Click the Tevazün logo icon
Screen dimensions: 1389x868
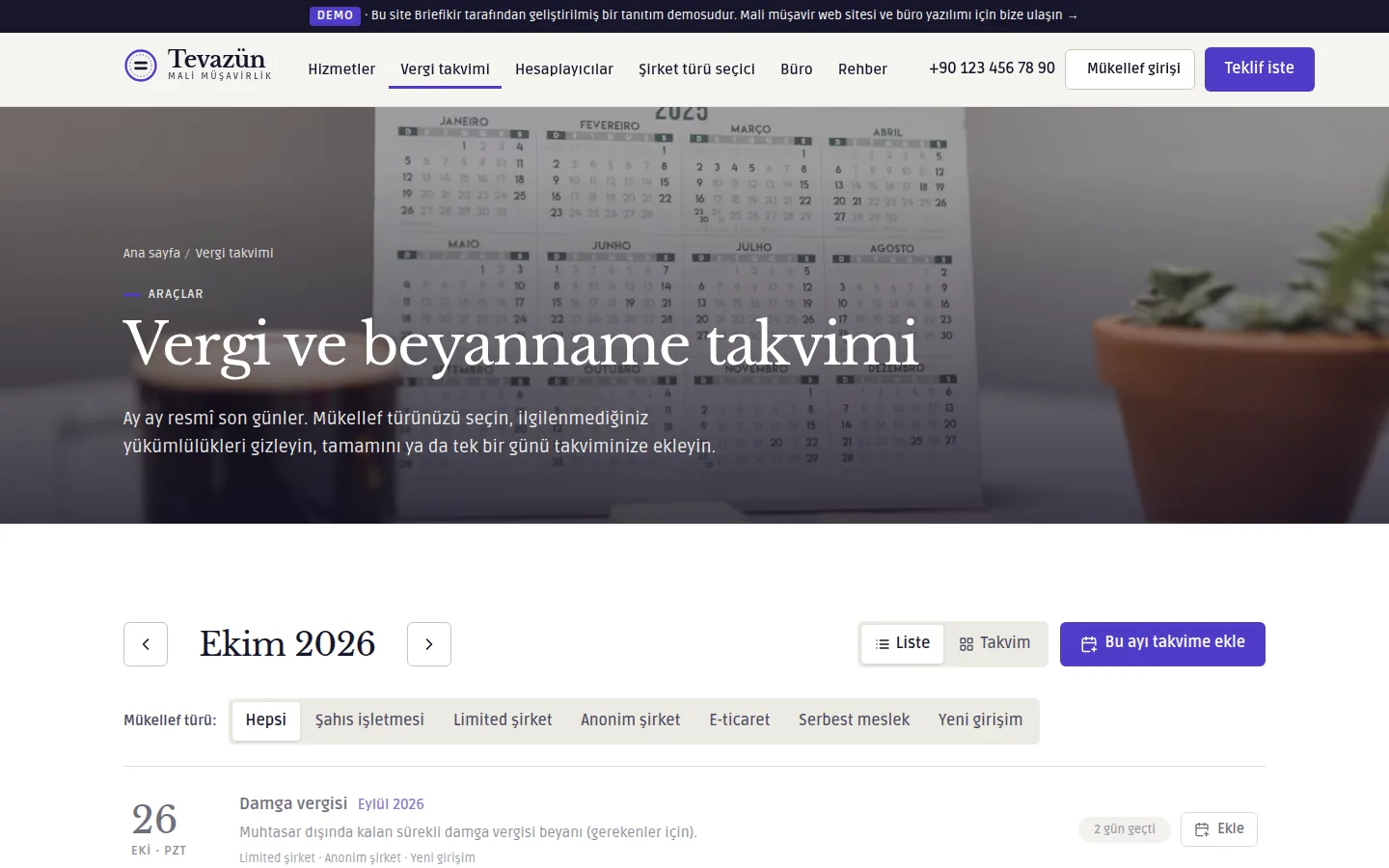click(141, 66)
